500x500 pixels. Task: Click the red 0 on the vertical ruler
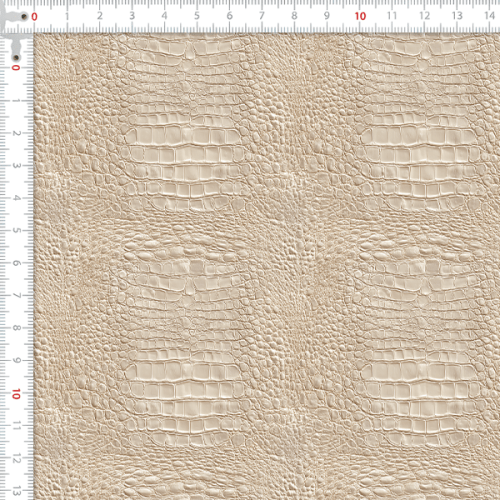pyautogui.click(x=16, y=68)
